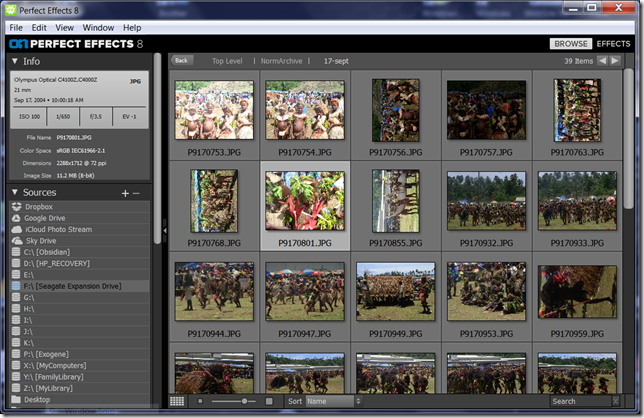Click the thumbnail grid scrollbar
This screenshot has width=644, height=418.
coord(628,140)
